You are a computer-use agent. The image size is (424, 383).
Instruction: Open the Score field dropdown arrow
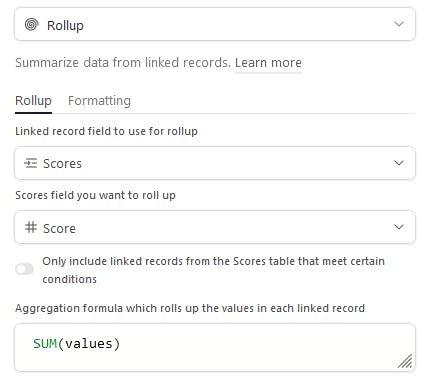tap(399, 227)
